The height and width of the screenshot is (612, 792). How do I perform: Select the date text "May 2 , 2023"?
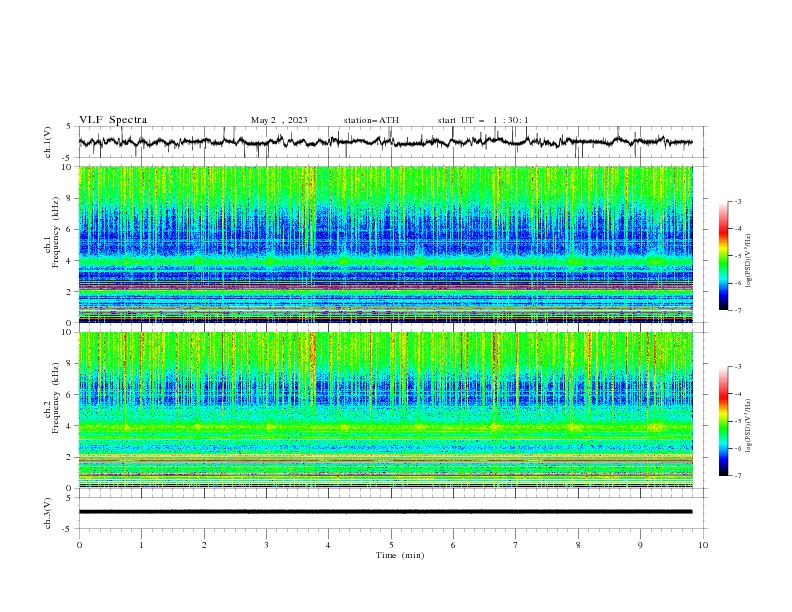tap(279, 120)
